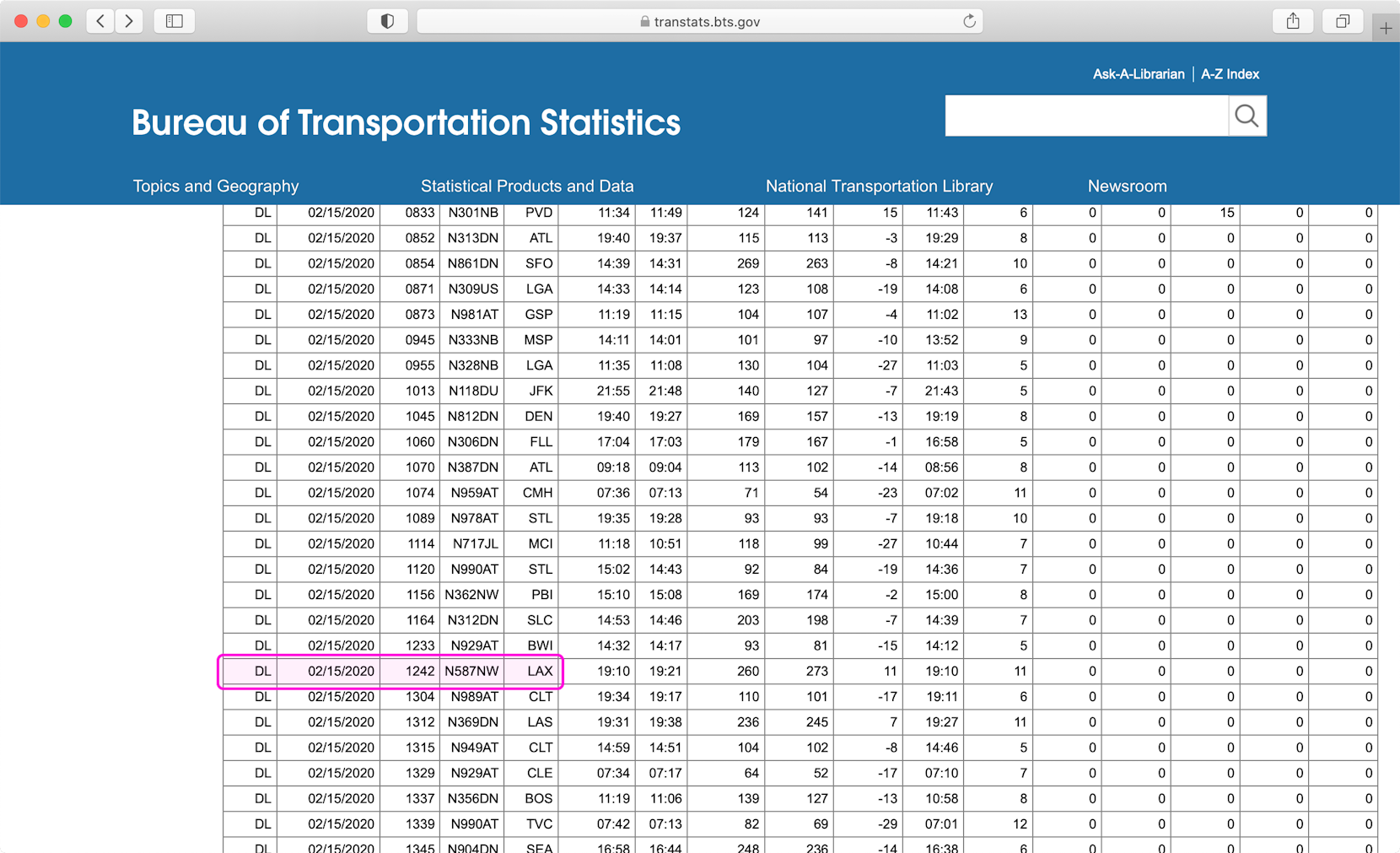Select tail number N333NB
The width and height of the screenshot is (1400, 853).
tap(472, 340)
